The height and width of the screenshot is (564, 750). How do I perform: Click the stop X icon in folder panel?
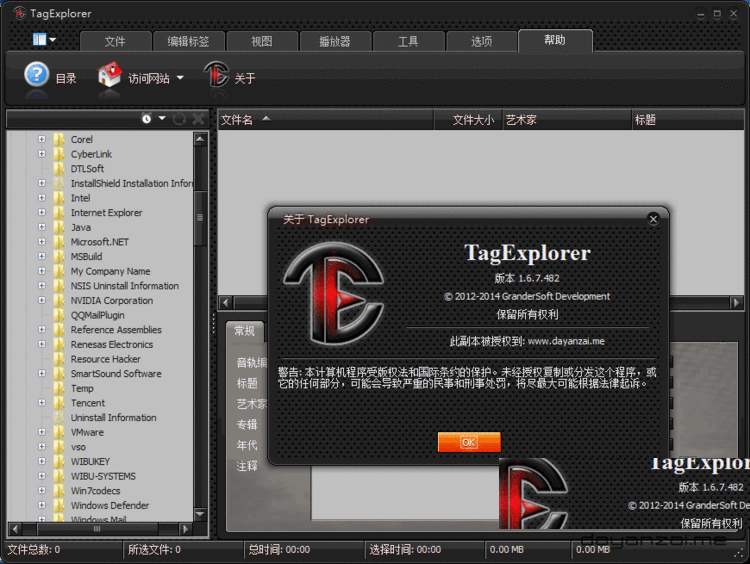pyautogui.click(x=198, y=119)
